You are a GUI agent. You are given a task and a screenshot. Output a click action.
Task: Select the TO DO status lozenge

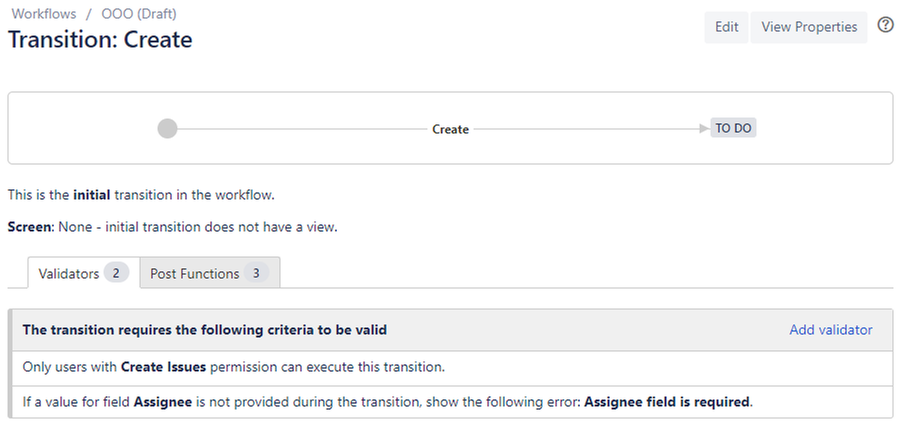click(733, 129)
